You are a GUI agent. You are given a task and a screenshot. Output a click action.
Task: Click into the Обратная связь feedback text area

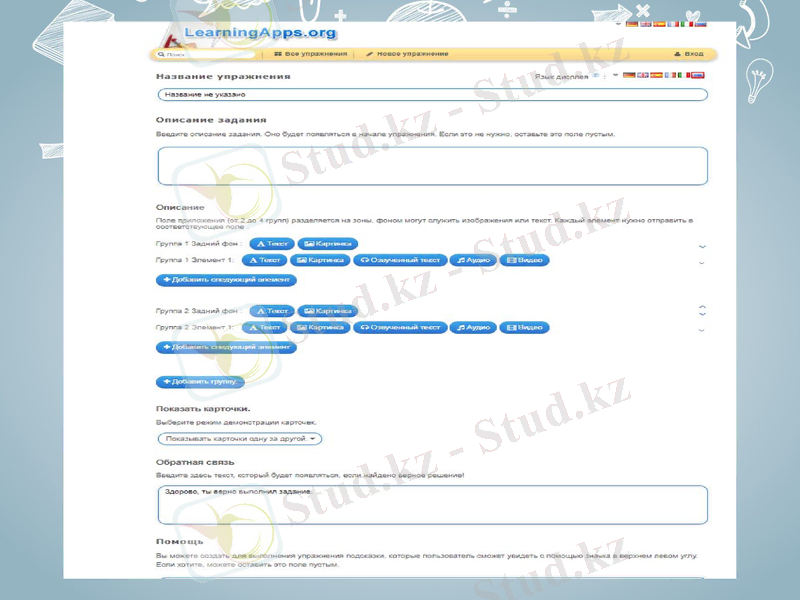432,505
